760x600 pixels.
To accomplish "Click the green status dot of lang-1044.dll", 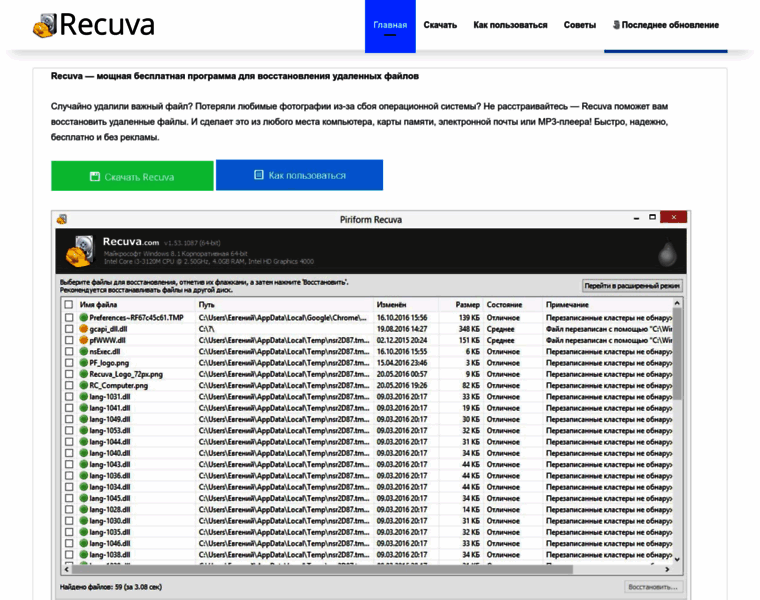I will tap(83, 442).
